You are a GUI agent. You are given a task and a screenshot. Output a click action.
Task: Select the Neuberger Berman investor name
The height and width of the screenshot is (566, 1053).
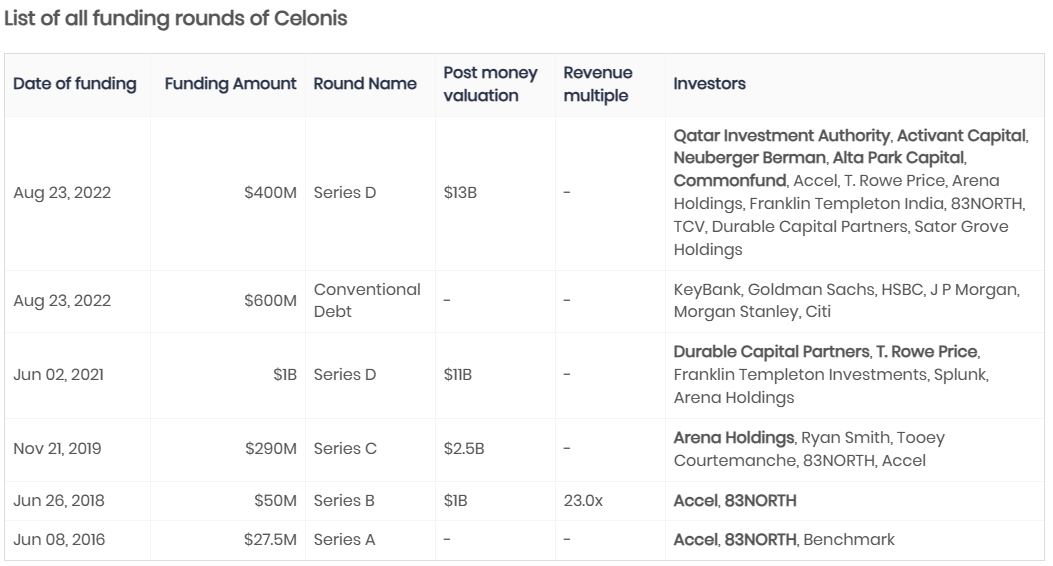749,158
